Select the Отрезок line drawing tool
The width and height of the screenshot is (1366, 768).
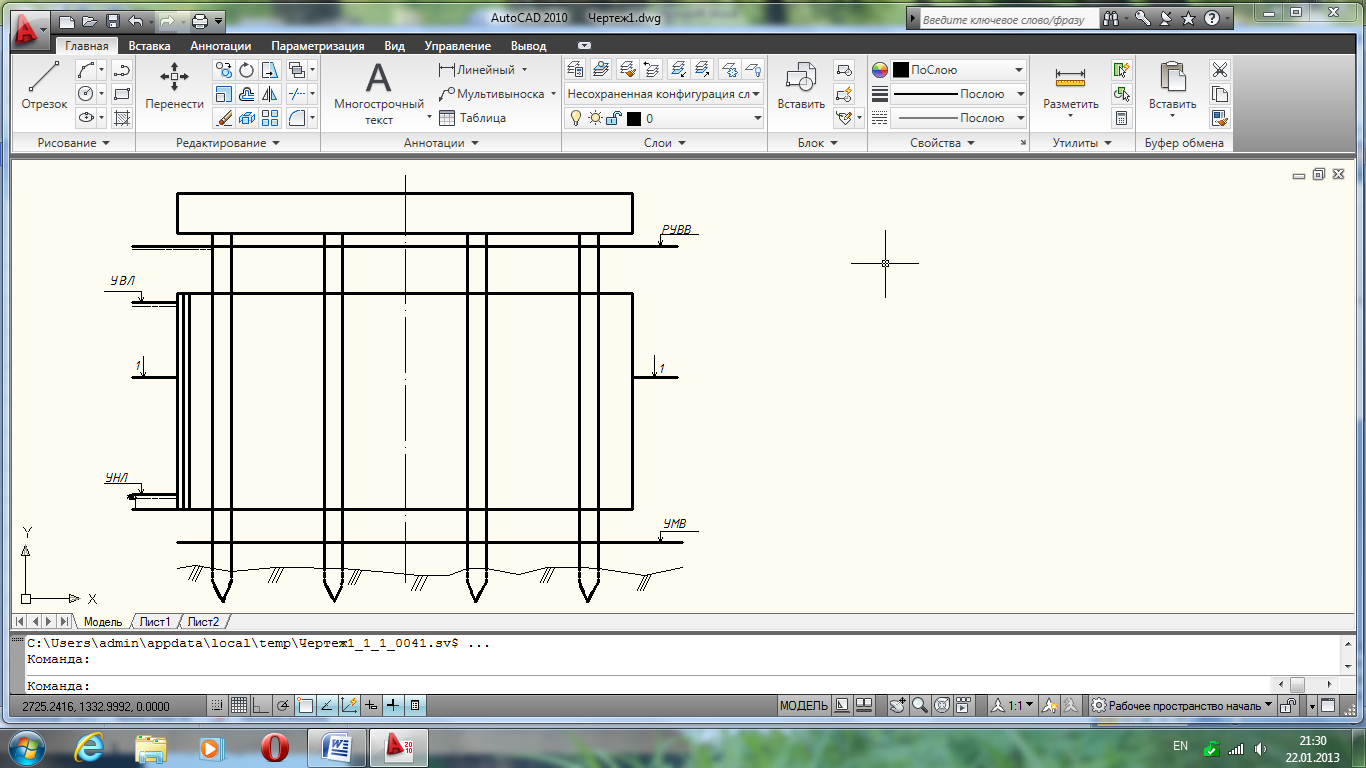44,86
